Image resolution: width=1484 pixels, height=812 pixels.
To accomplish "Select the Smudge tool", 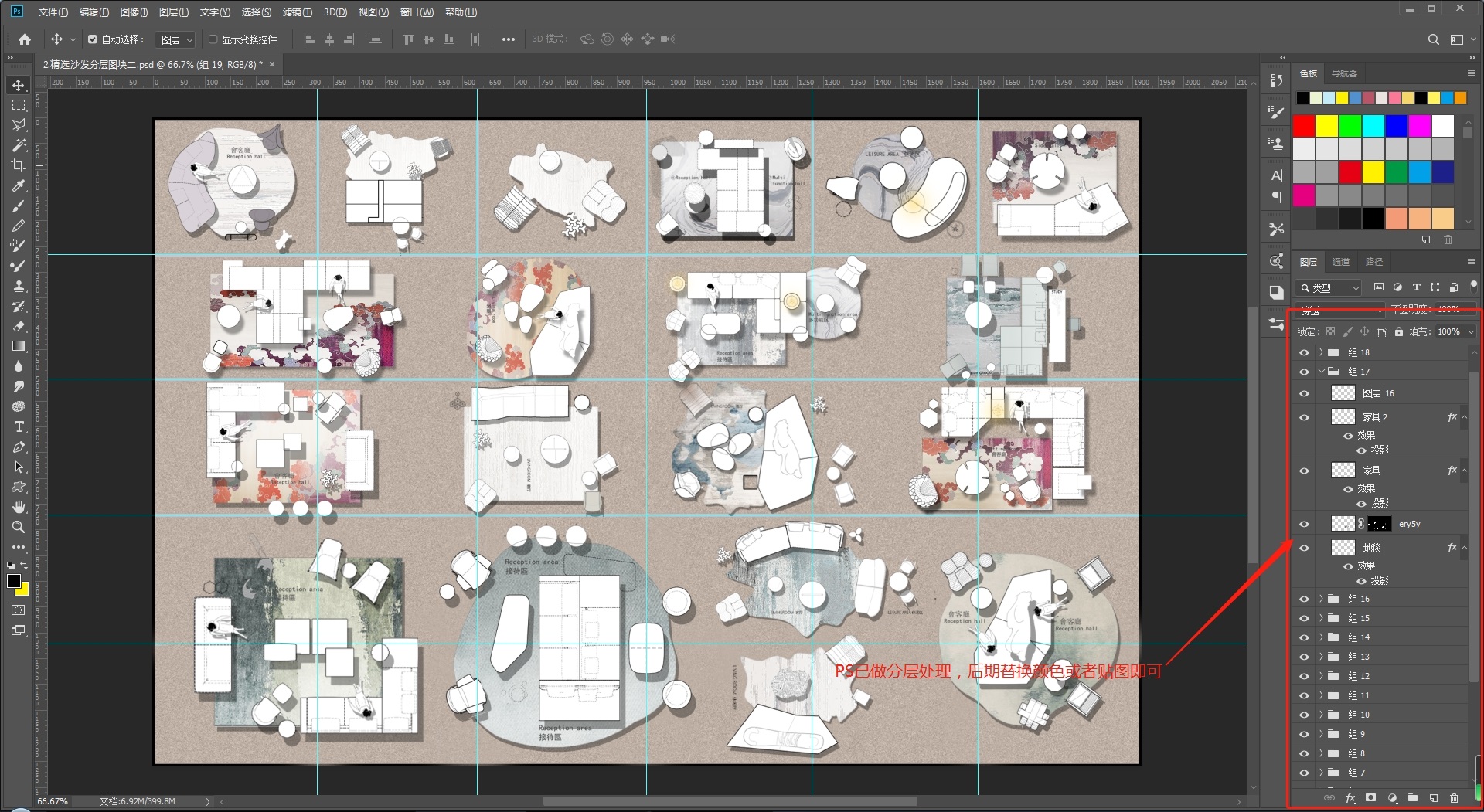I will 19,386.
